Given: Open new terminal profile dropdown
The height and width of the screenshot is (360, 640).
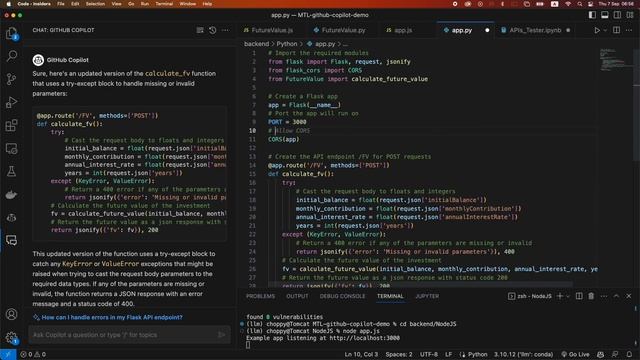Looking at the screenshot, I should coord(568,296).
